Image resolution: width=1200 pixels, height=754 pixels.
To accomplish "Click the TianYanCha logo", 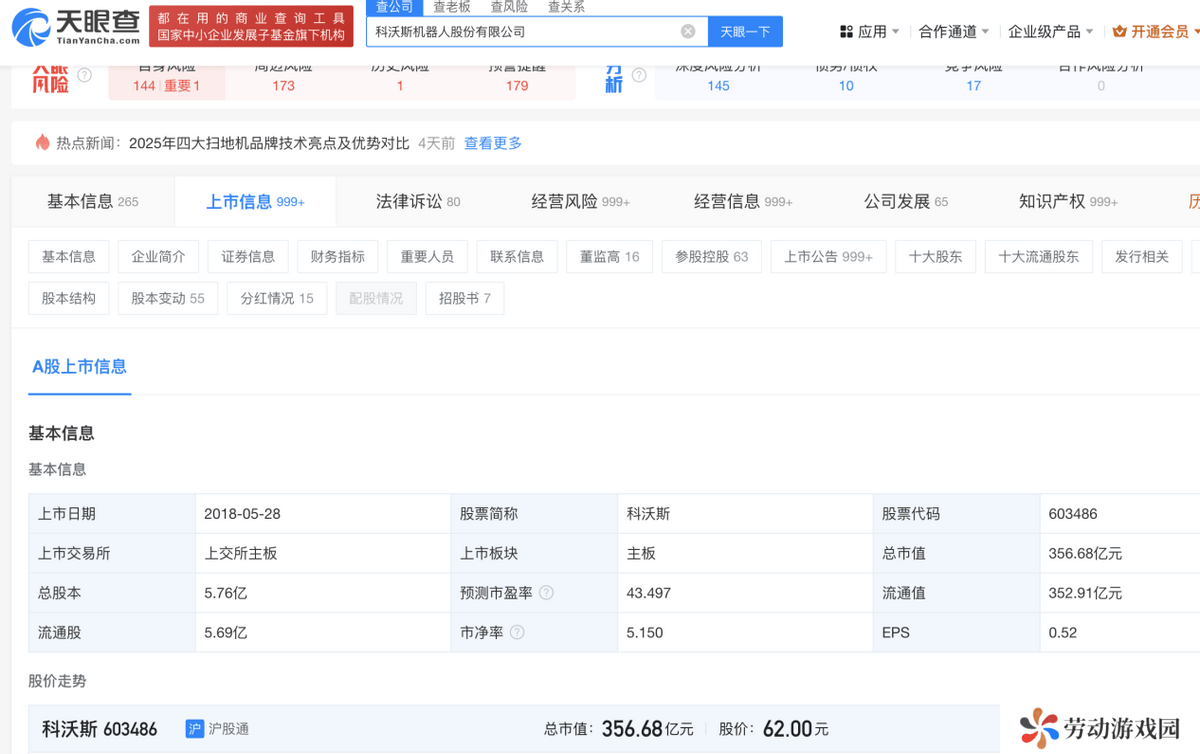I will (x=76, y=27).
